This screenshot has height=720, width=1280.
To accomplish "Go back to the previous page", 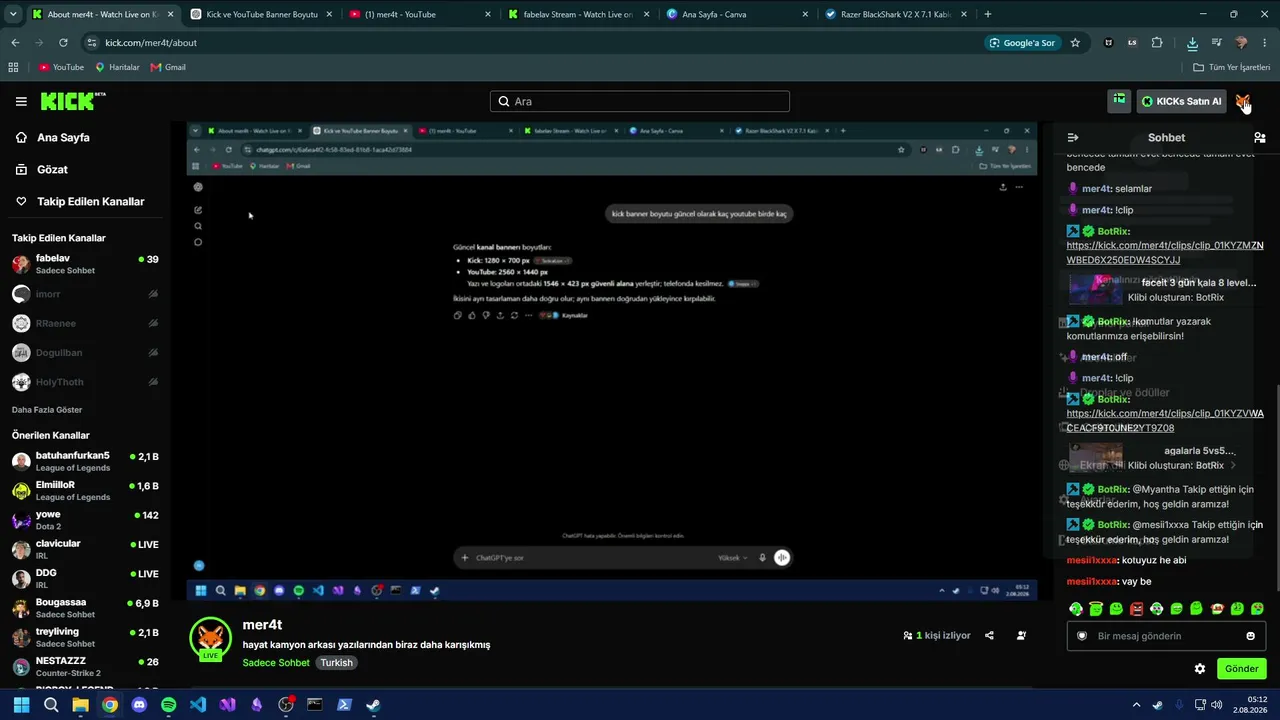I will pos(15,43).
